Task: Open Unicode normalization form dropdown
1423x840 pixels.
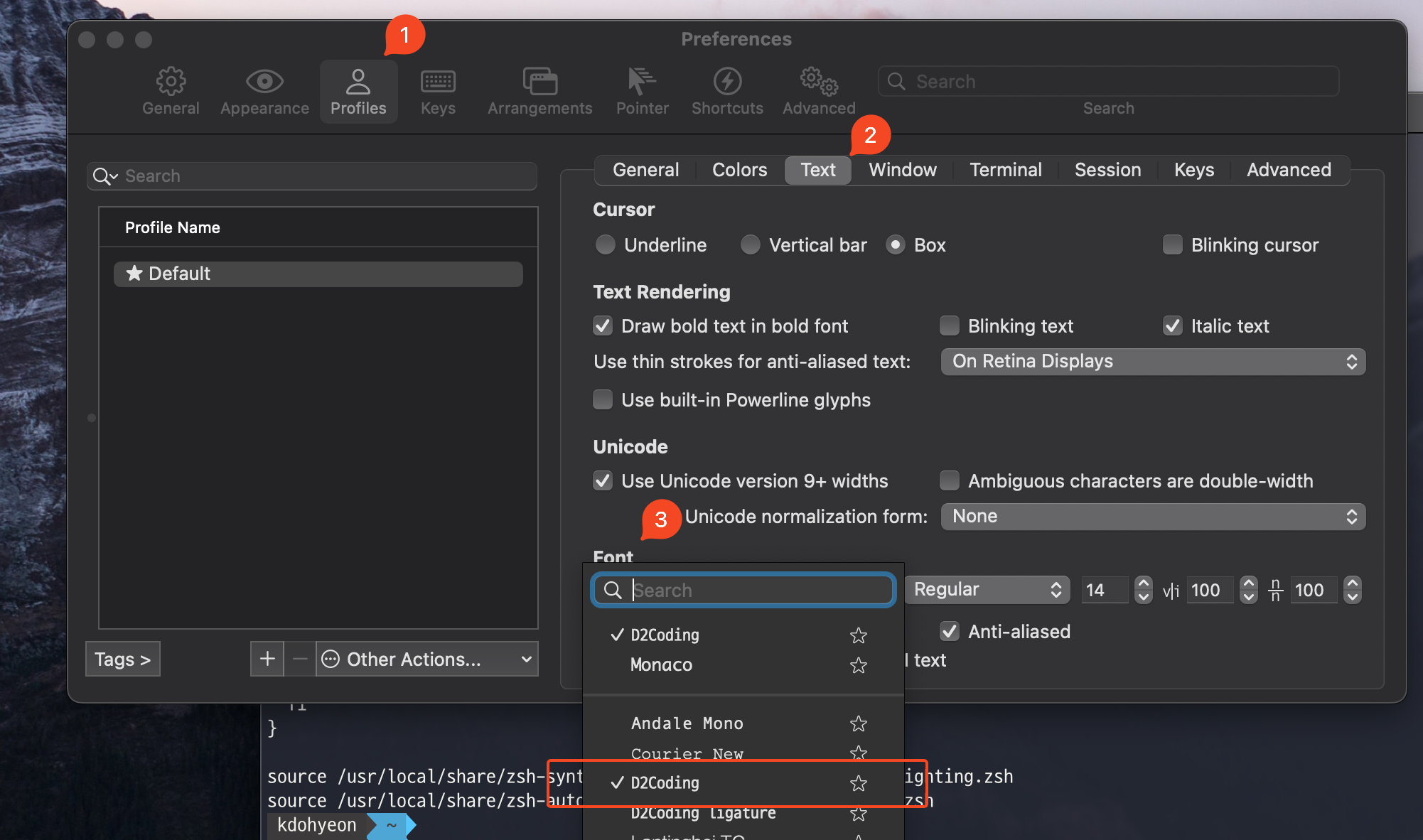Action: pyautogui.click(x=1152, y=517)
